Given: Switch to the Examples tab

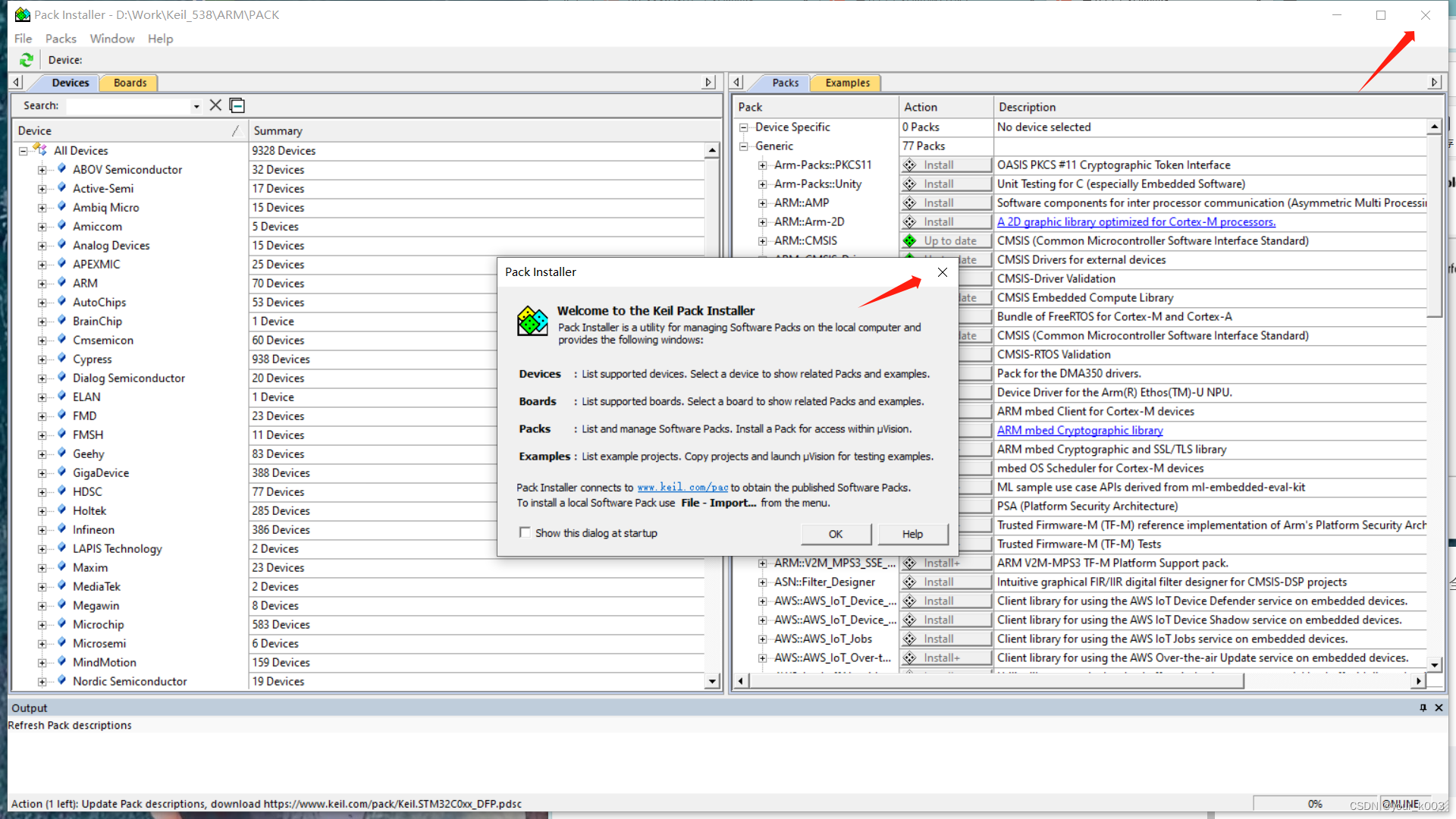Looking at the screenshot, I should (847, 83).
